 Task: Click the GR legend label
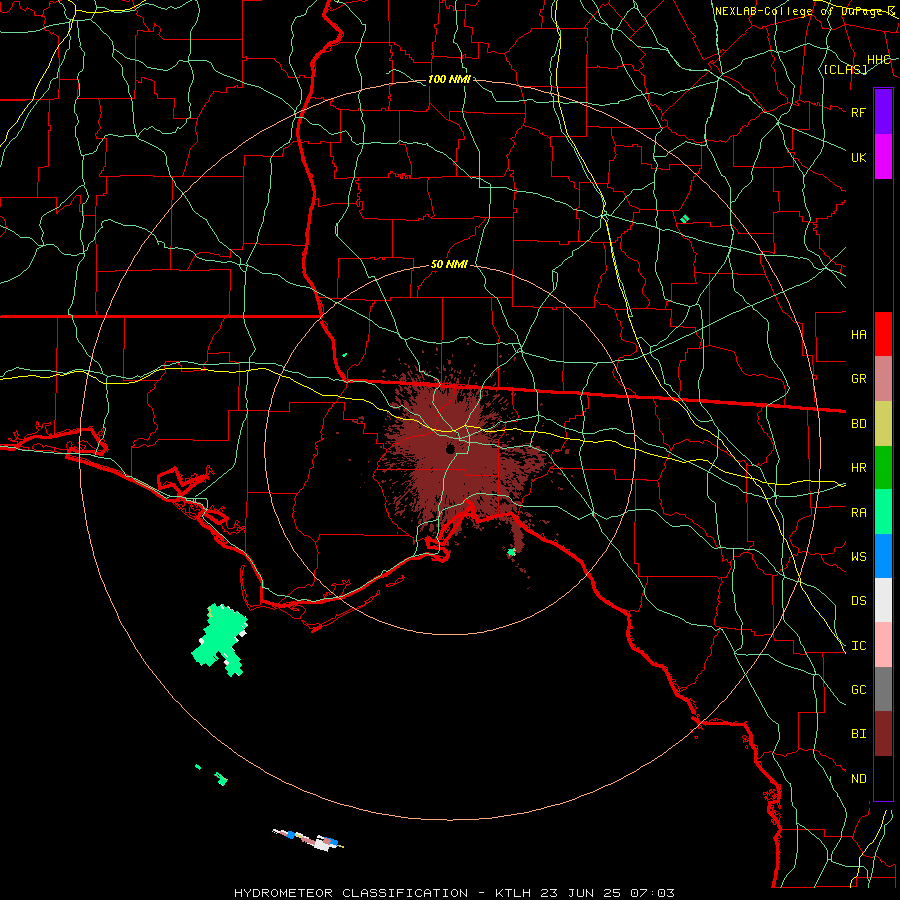tap(858, 379)
